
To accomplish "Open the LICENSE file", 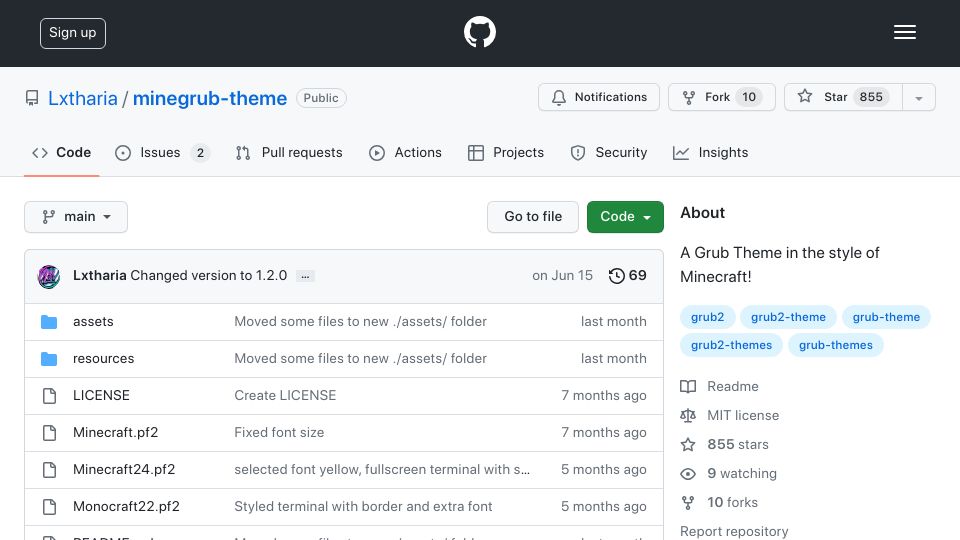I will point(101,396).
